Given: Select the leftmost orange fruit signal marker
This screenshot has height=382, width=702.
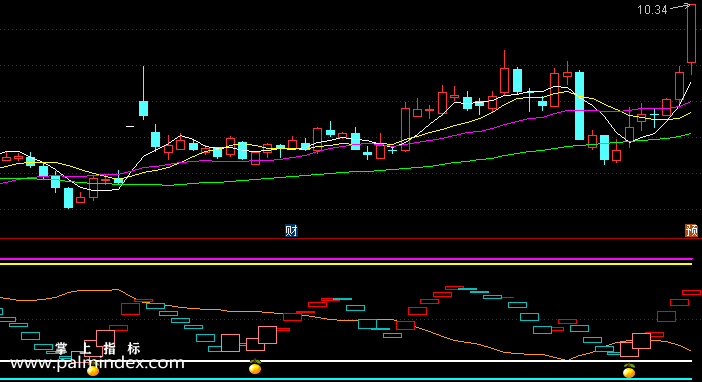Looking at the screenshot, I should 93,370.
